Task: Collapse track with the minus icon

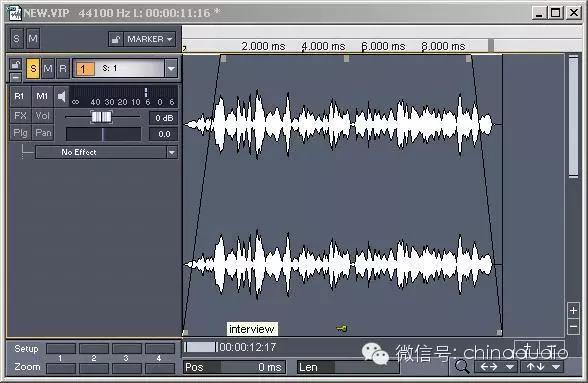Action: pos(15,77)
